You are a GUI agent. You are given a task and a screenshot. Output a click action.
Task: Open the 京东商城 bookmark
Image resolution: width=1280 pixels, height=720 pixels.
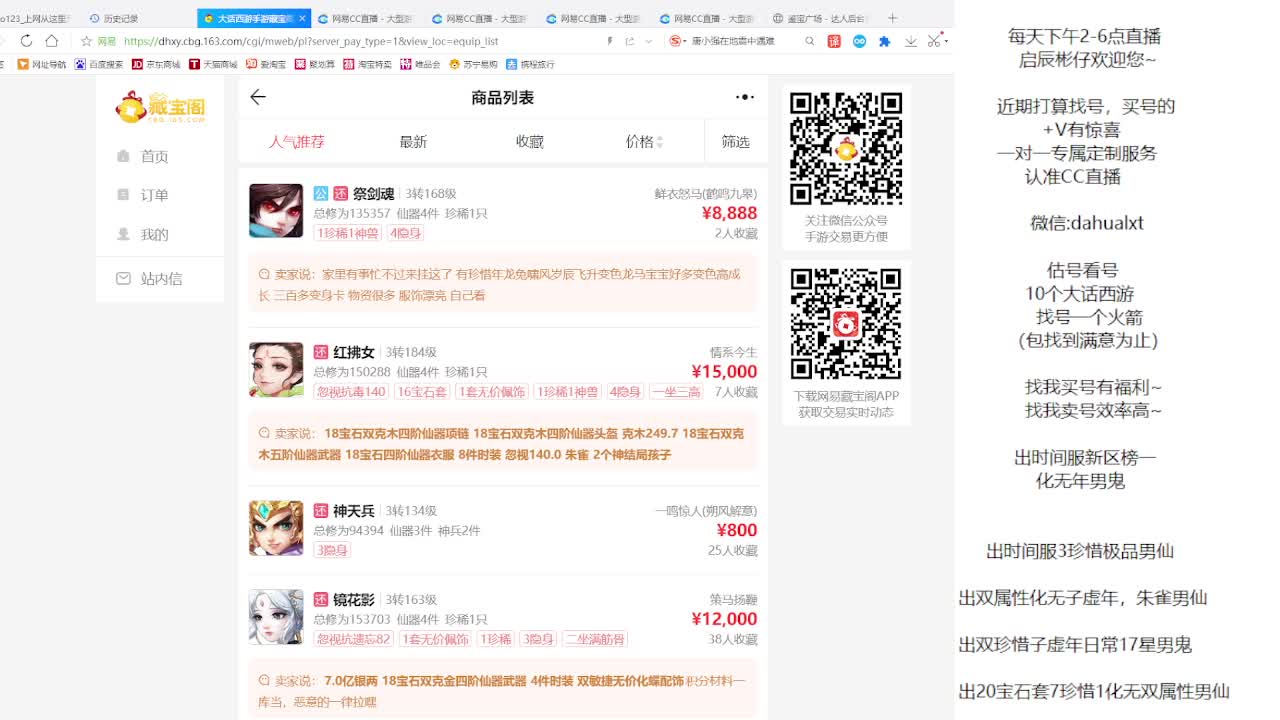click(x=156, y=64)
